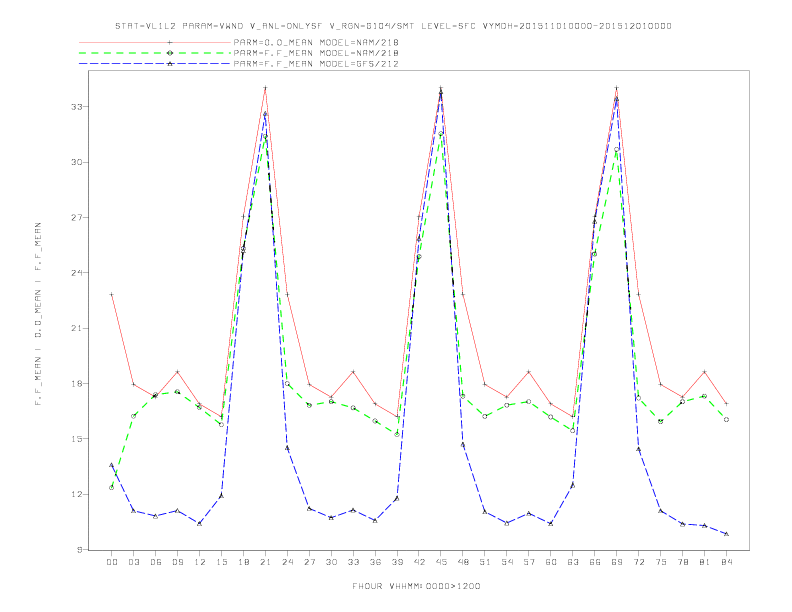Viewport: 792px width, 612px height.
Task: Click x-axis tick label 39
Action: tap(397, 562)
